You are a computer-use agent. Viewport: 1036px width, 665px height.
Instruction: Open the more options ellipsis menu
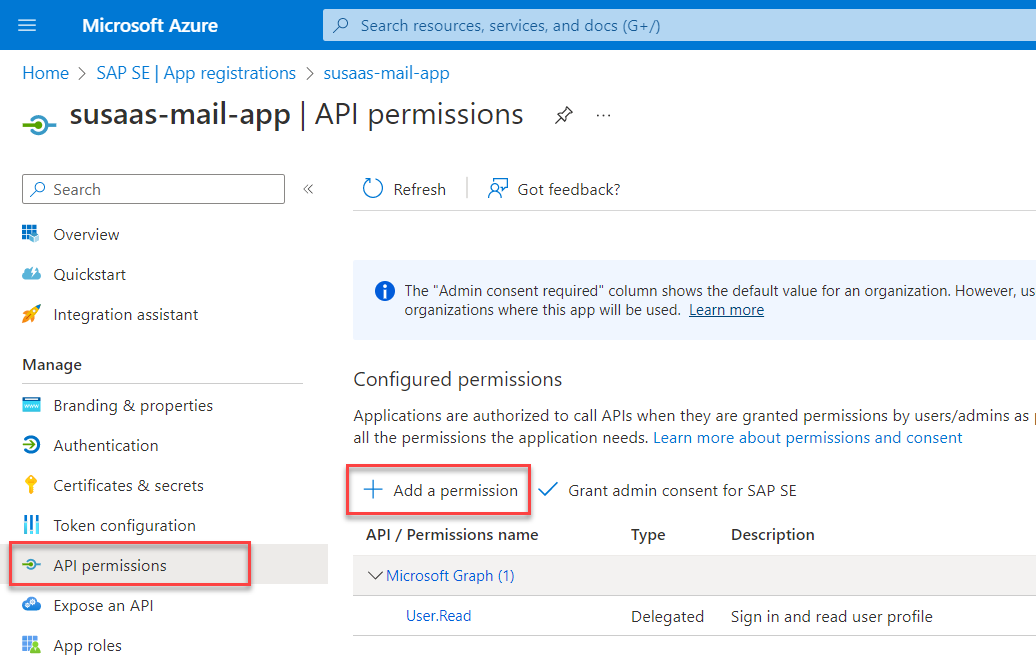[603, 115]
